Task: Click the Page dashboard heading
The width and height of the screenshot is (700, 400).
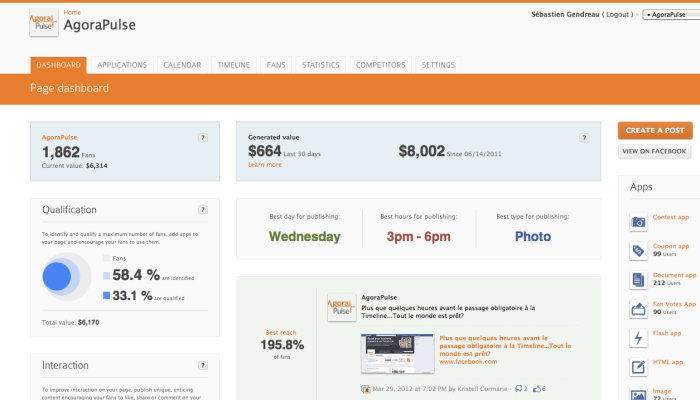Action: coord(69,88)
